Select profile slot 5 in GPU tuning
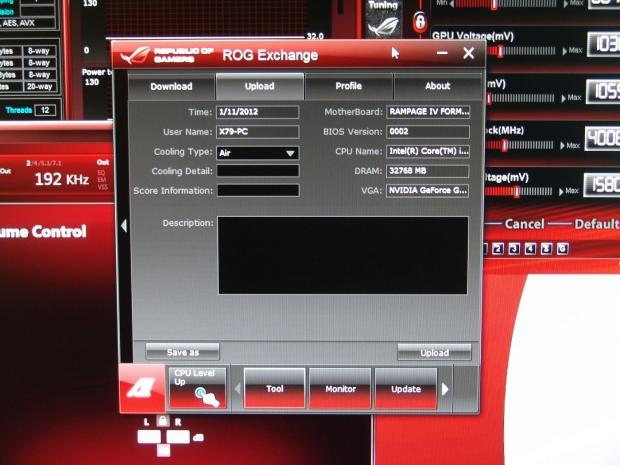 pos(546,249)
